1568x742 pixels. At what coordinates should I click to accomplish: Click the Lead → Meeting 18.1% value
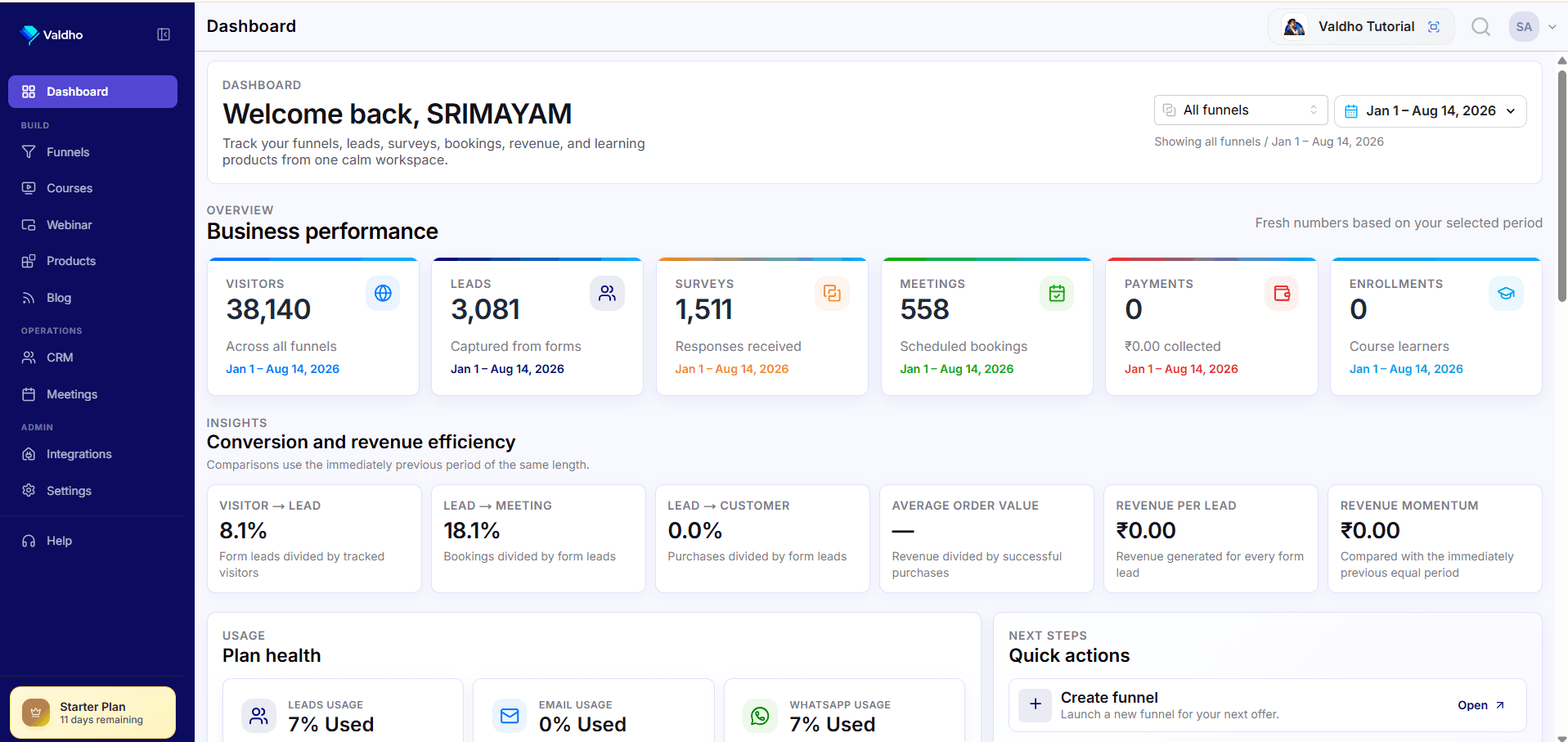472,531
